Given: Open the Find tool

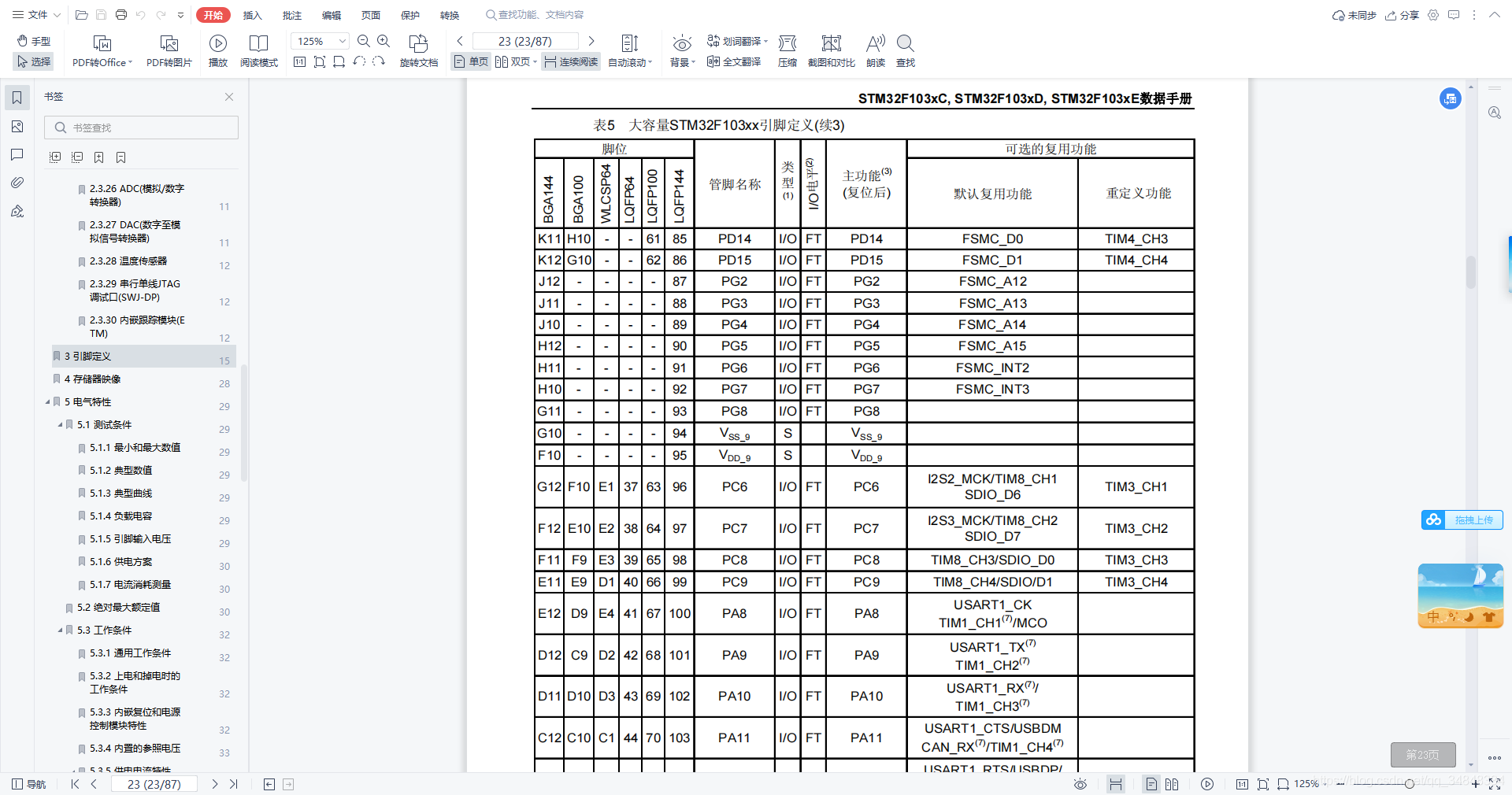Looking at the screenshot, I should [x=906, y=51].
